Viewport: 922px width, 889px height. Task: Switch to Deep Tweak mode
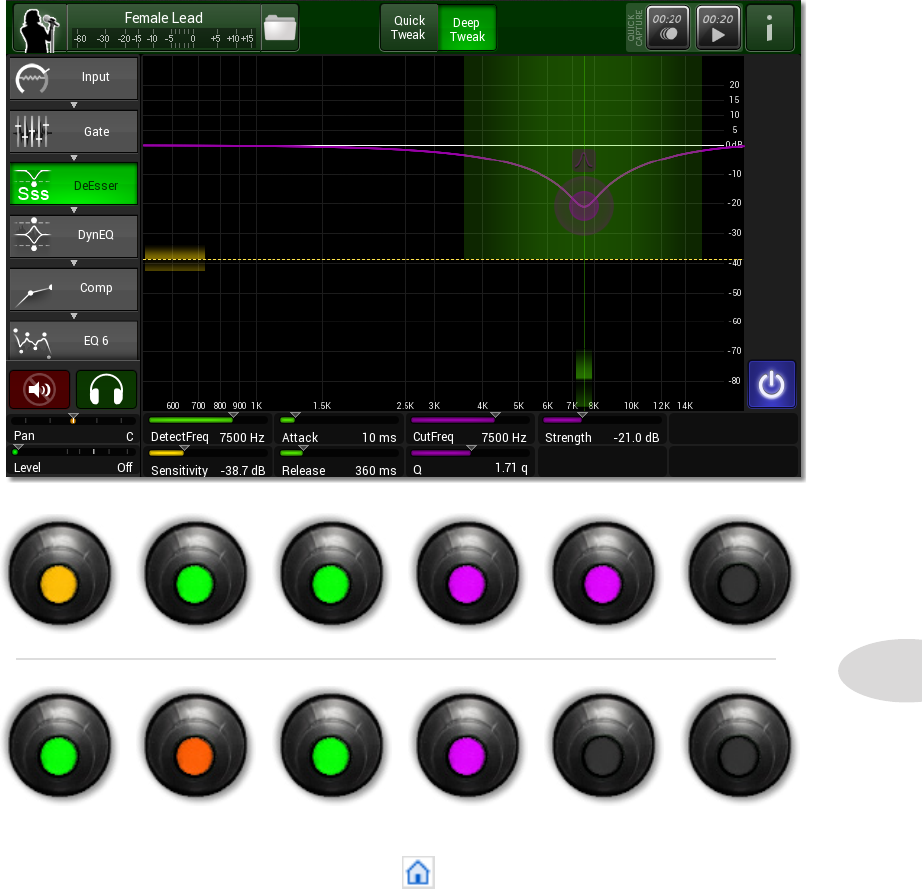click(467, 28)
